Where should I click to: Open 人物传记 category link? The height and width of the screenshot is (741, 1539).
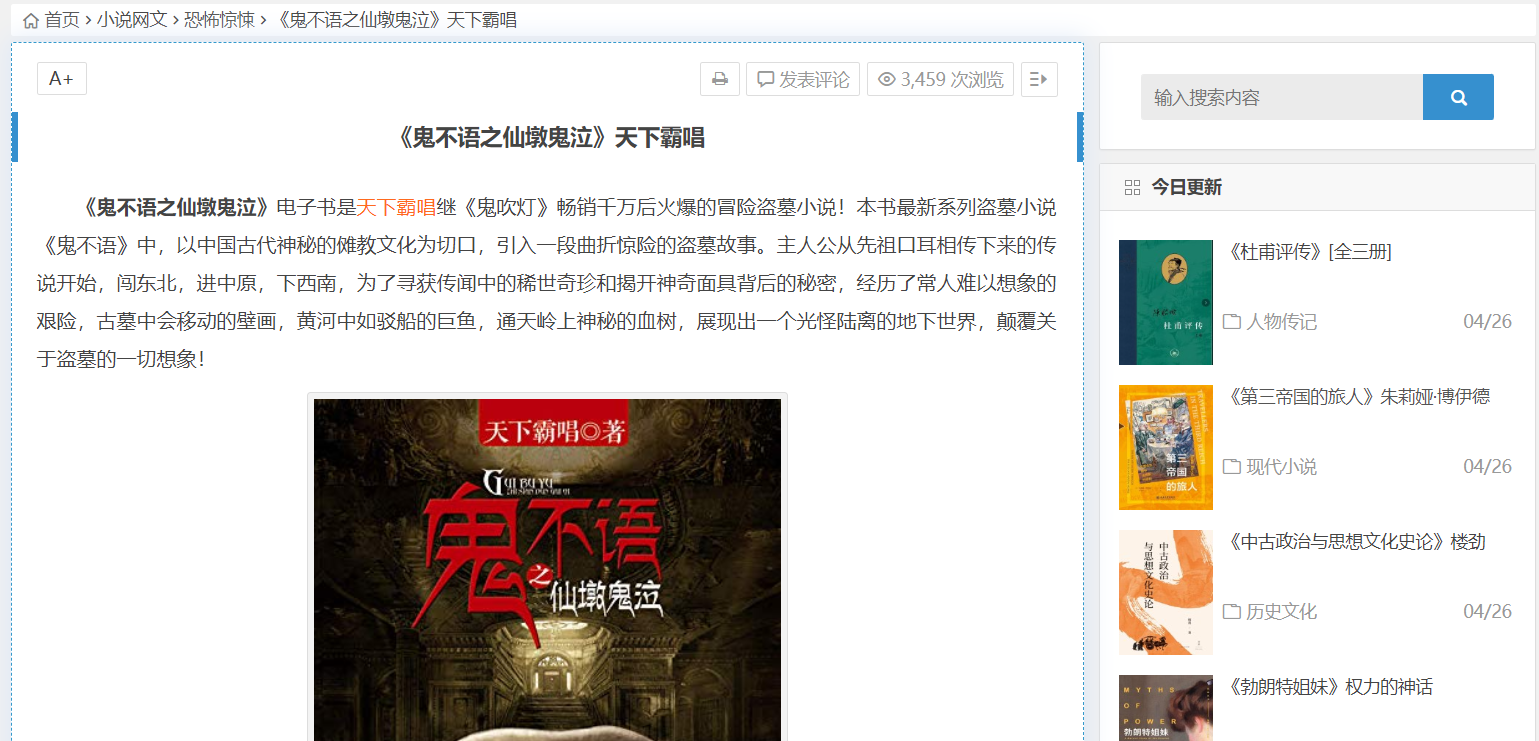pyautogui.click(x=1281, y=321)
